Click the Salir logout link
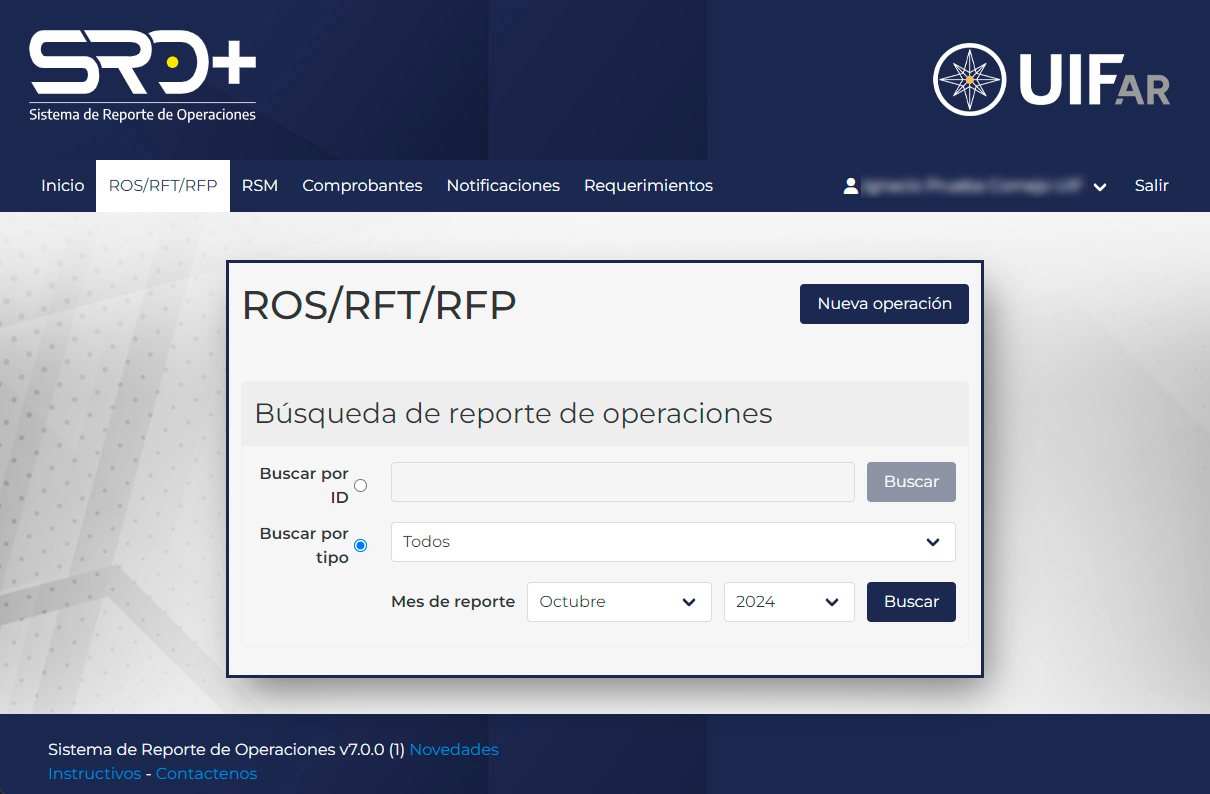Screen dimensions: 1210x794 tap(1151, 186)
